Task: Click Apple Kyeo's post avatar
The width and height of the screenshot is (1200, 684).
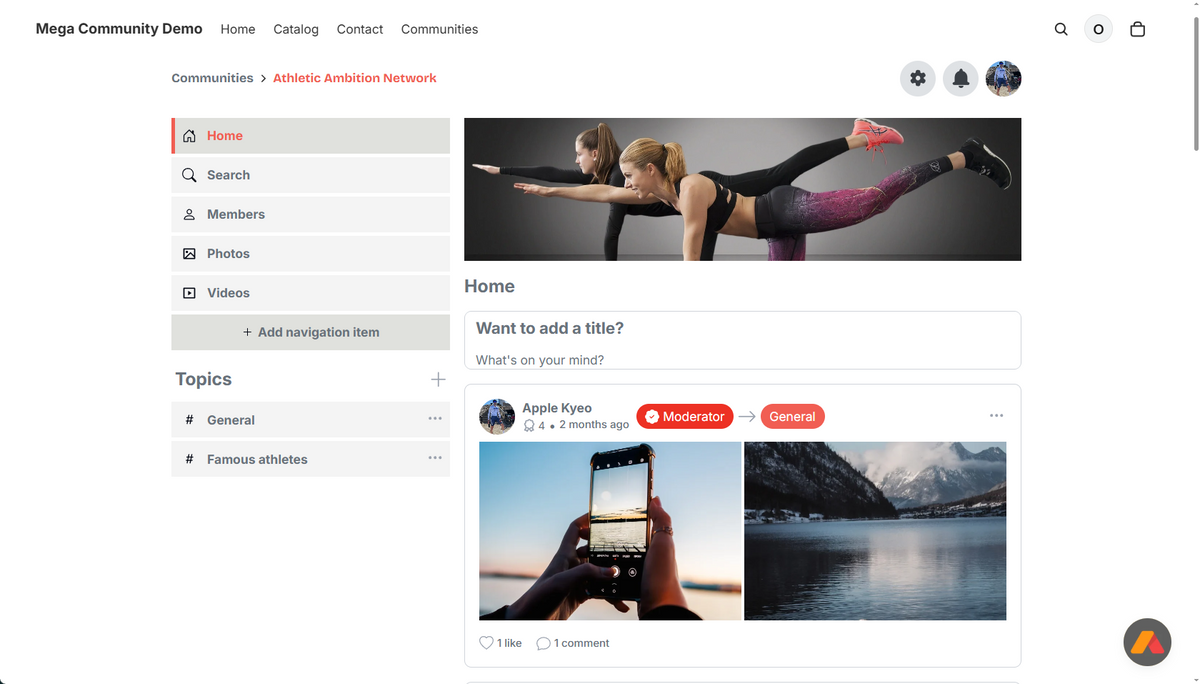Action: click(497, 416)
